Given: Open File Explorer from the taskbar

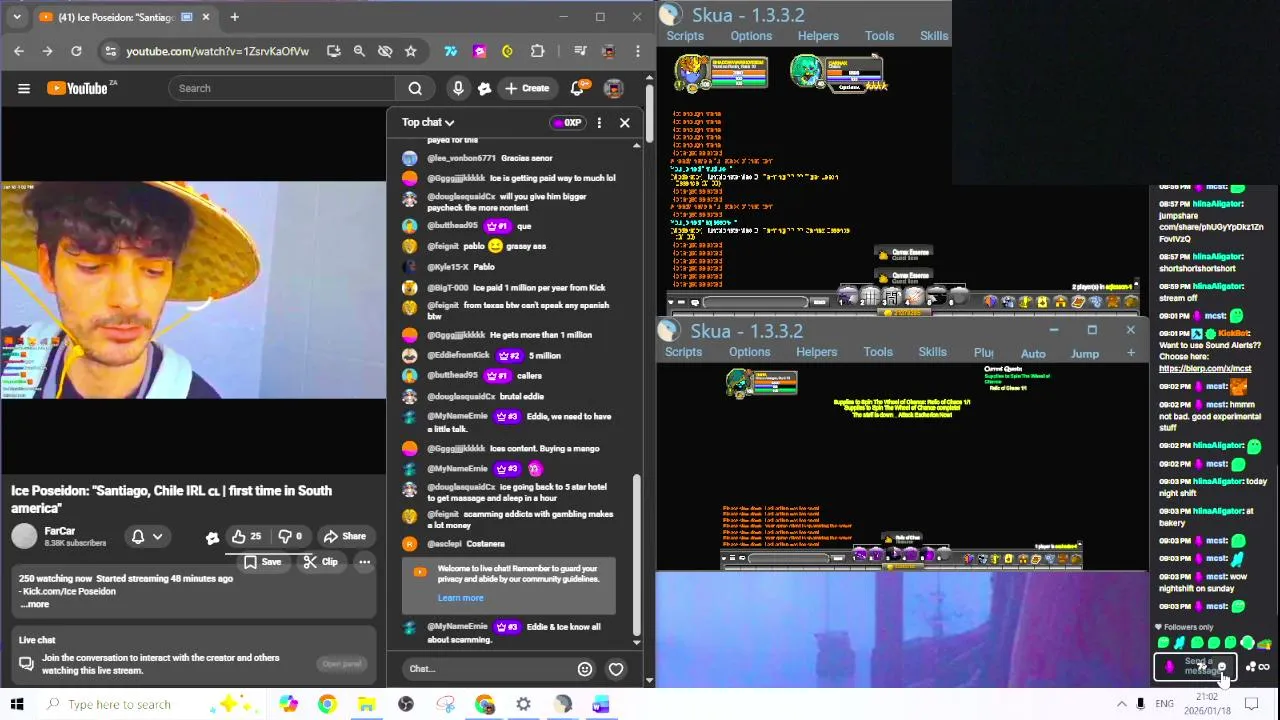Looking at the screenshot, I should click(x=366, y=704).
